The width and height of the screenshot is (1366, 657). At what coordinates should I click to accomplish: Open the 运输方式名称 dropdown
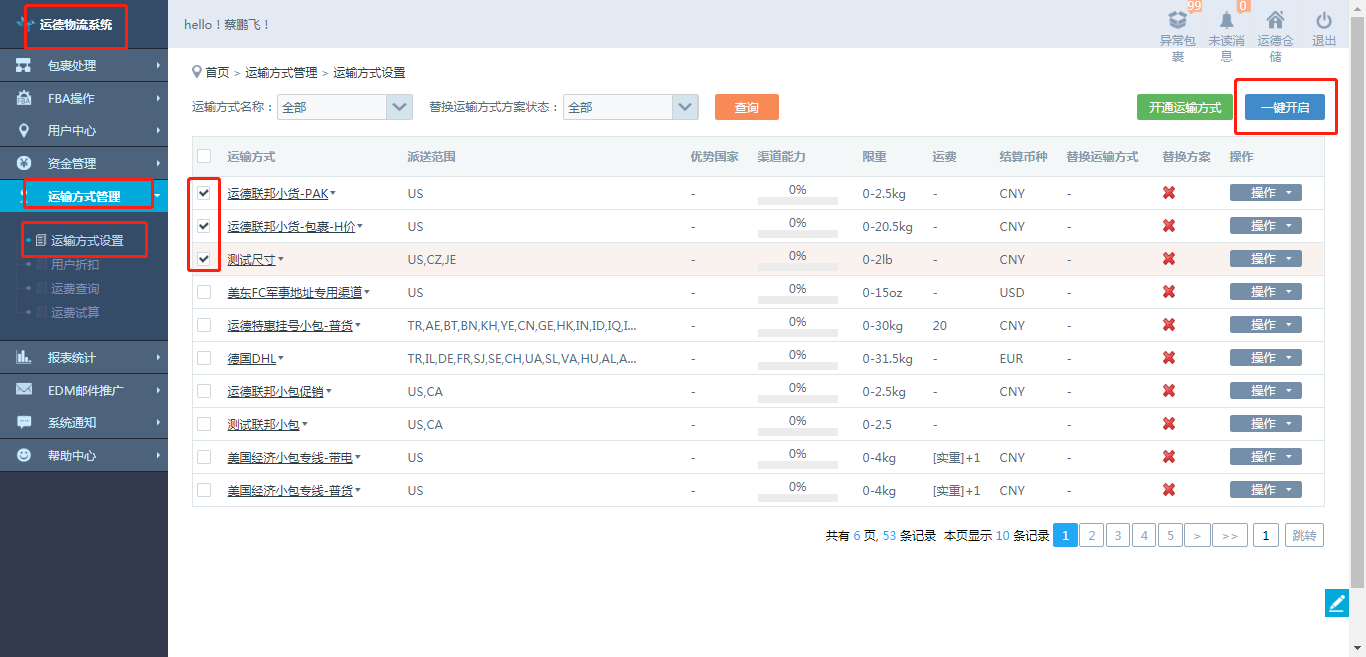click(399, 107)
